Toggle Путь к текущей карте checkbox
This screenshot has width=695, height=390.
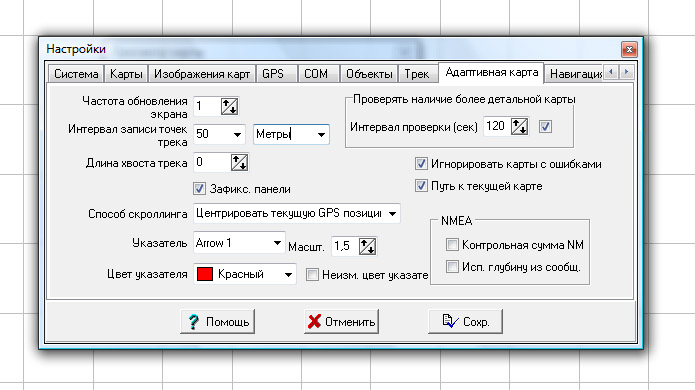421,185
